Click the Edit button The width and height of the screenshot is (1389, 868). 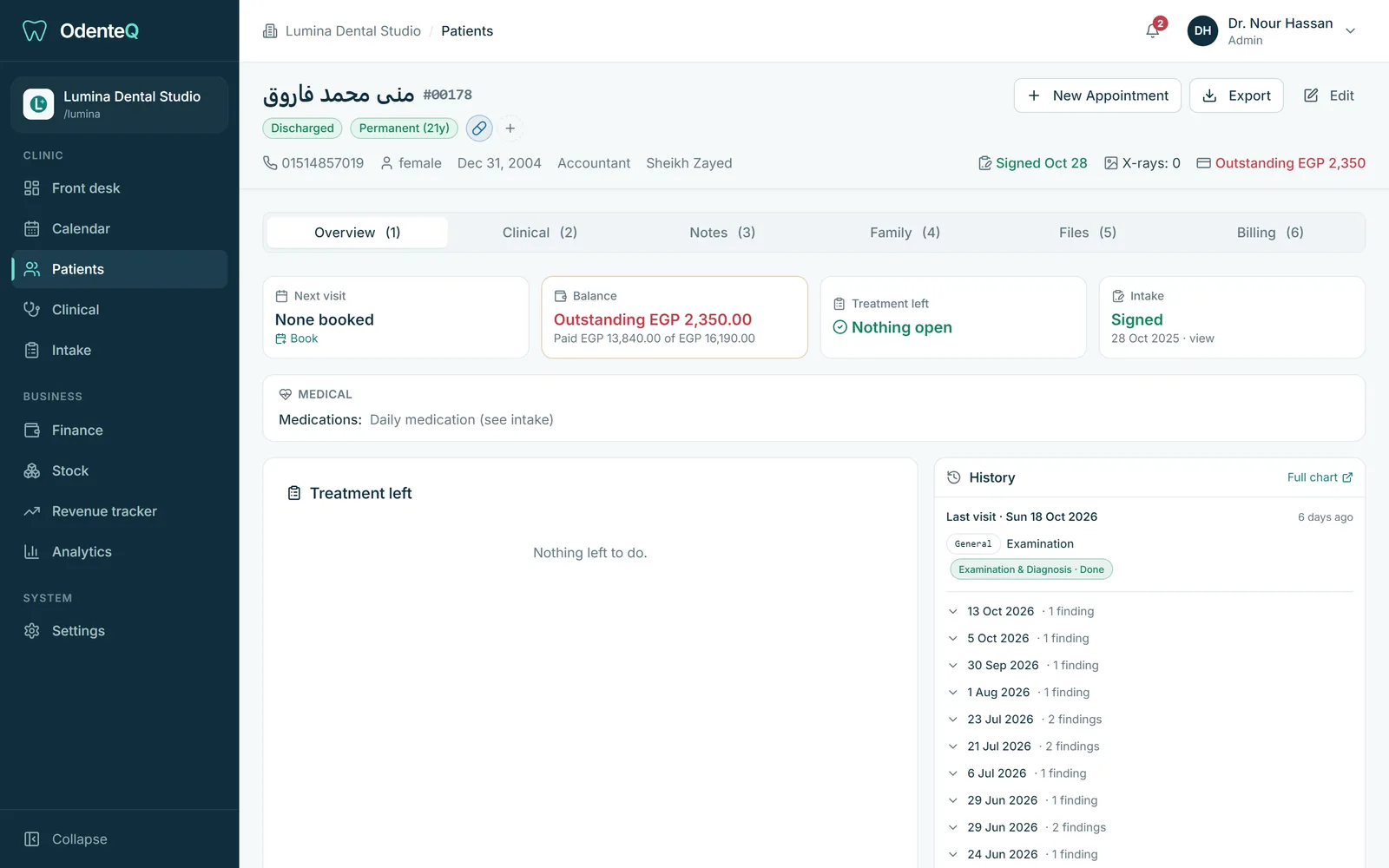tap(1329, 95)
